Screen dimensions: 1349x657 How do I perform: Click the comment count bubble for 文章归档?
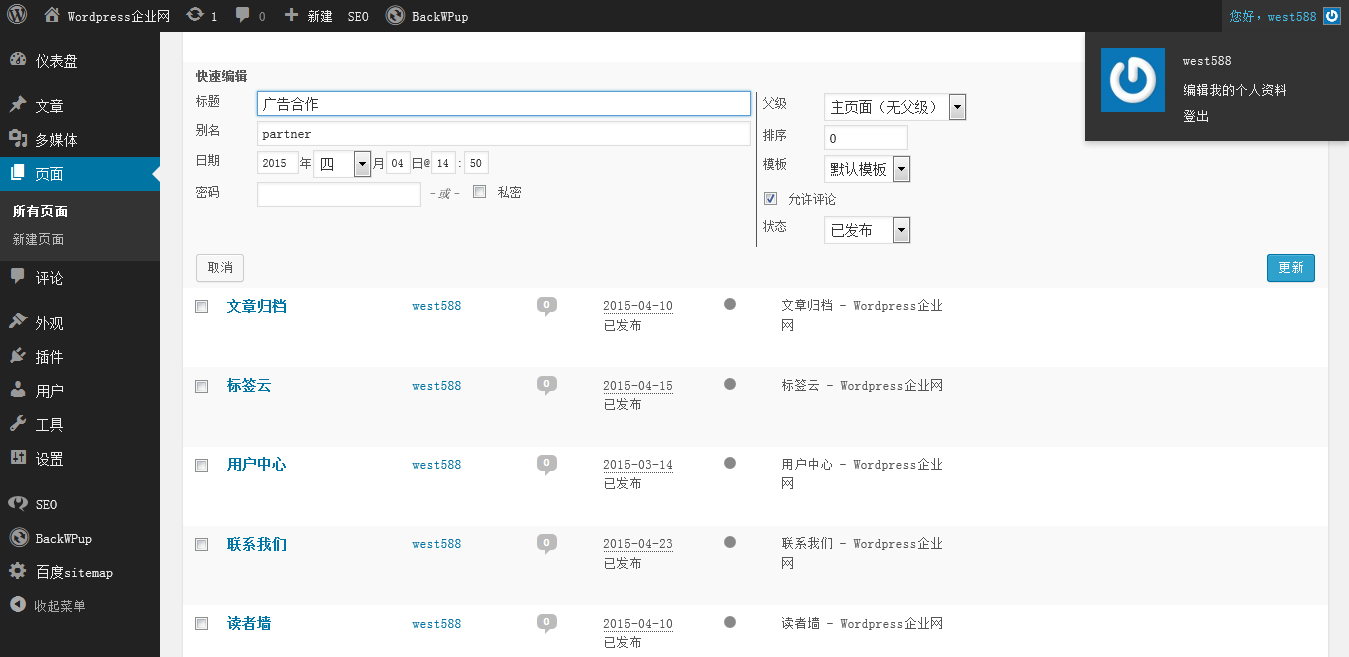click(x=546, y=306)
